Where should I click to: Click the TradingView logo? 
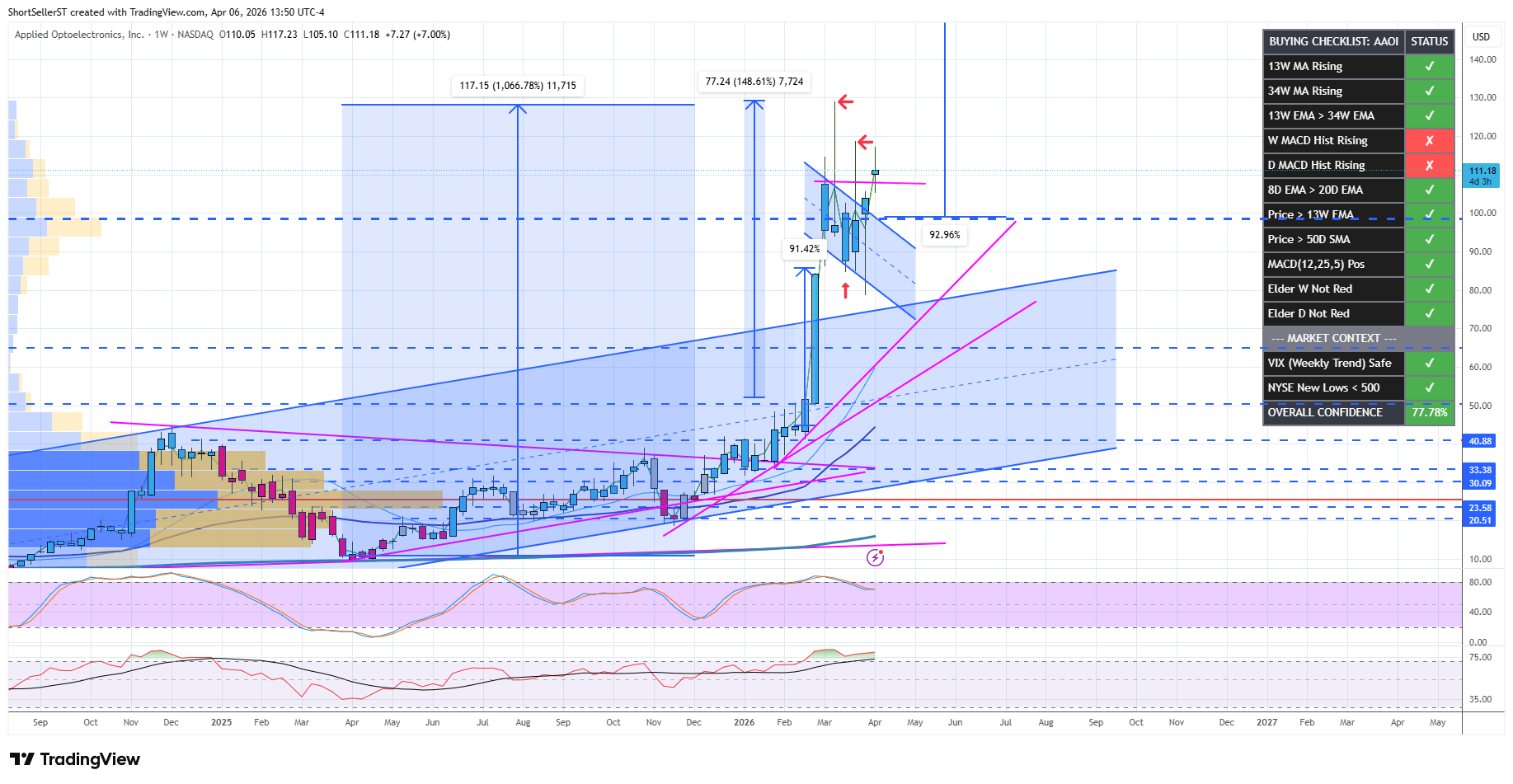[x=74, y=759]
